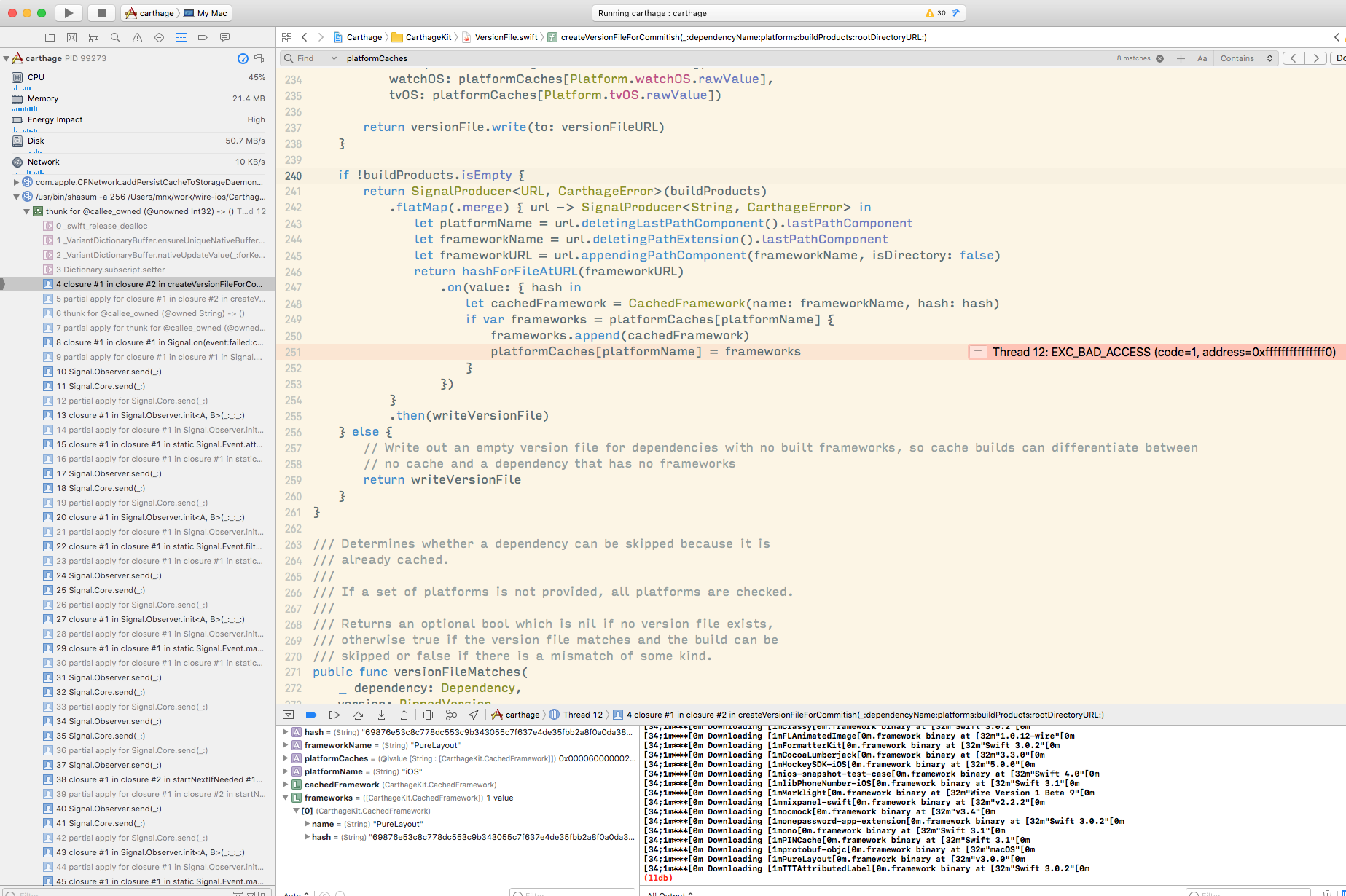The height and width of the screenshot is (896, 1346).
Task: Go forward in editor history
Action: coord(321,37)
